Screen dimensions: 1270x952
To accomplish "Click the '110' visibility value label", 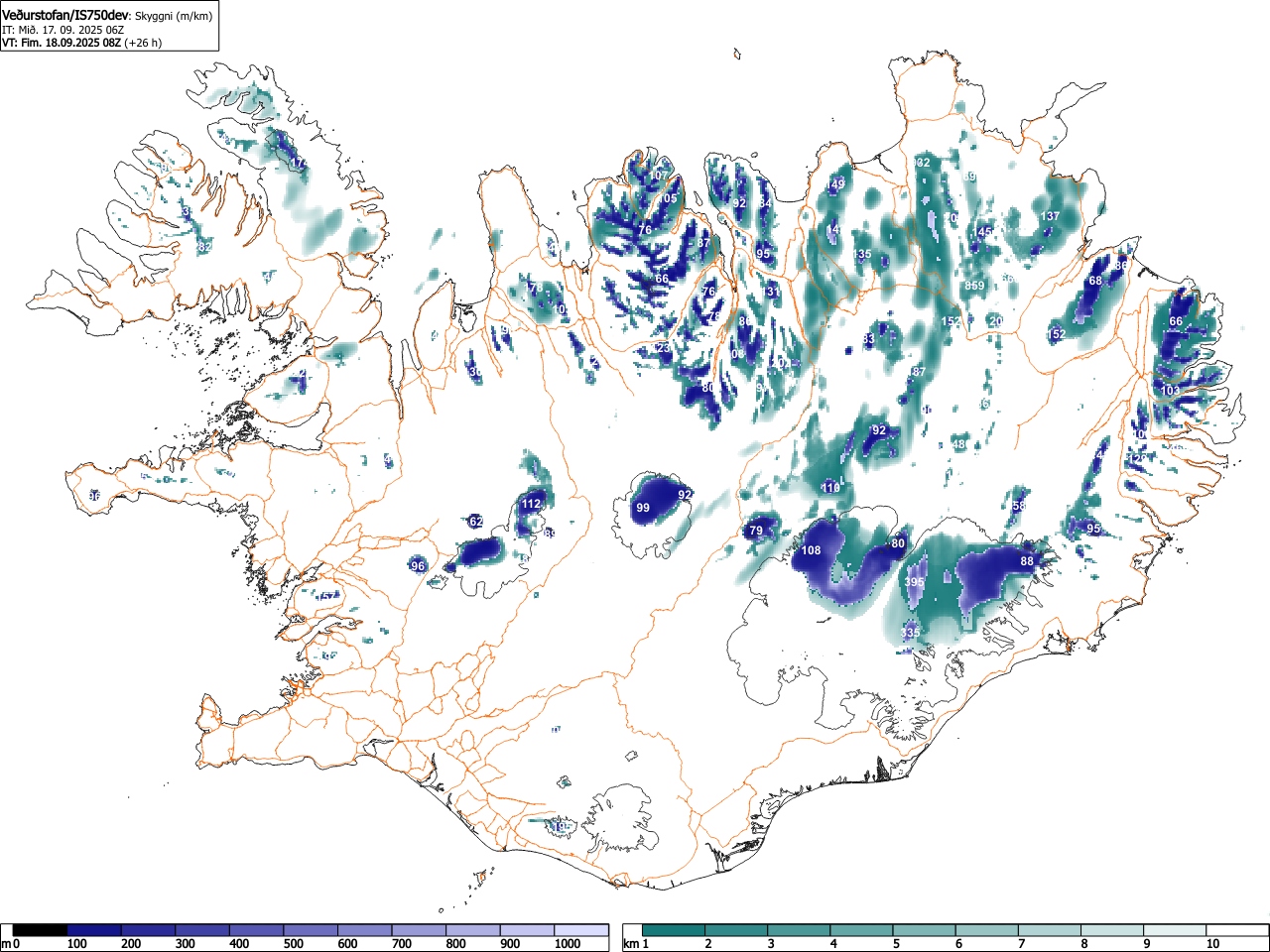I will point(830,488).
